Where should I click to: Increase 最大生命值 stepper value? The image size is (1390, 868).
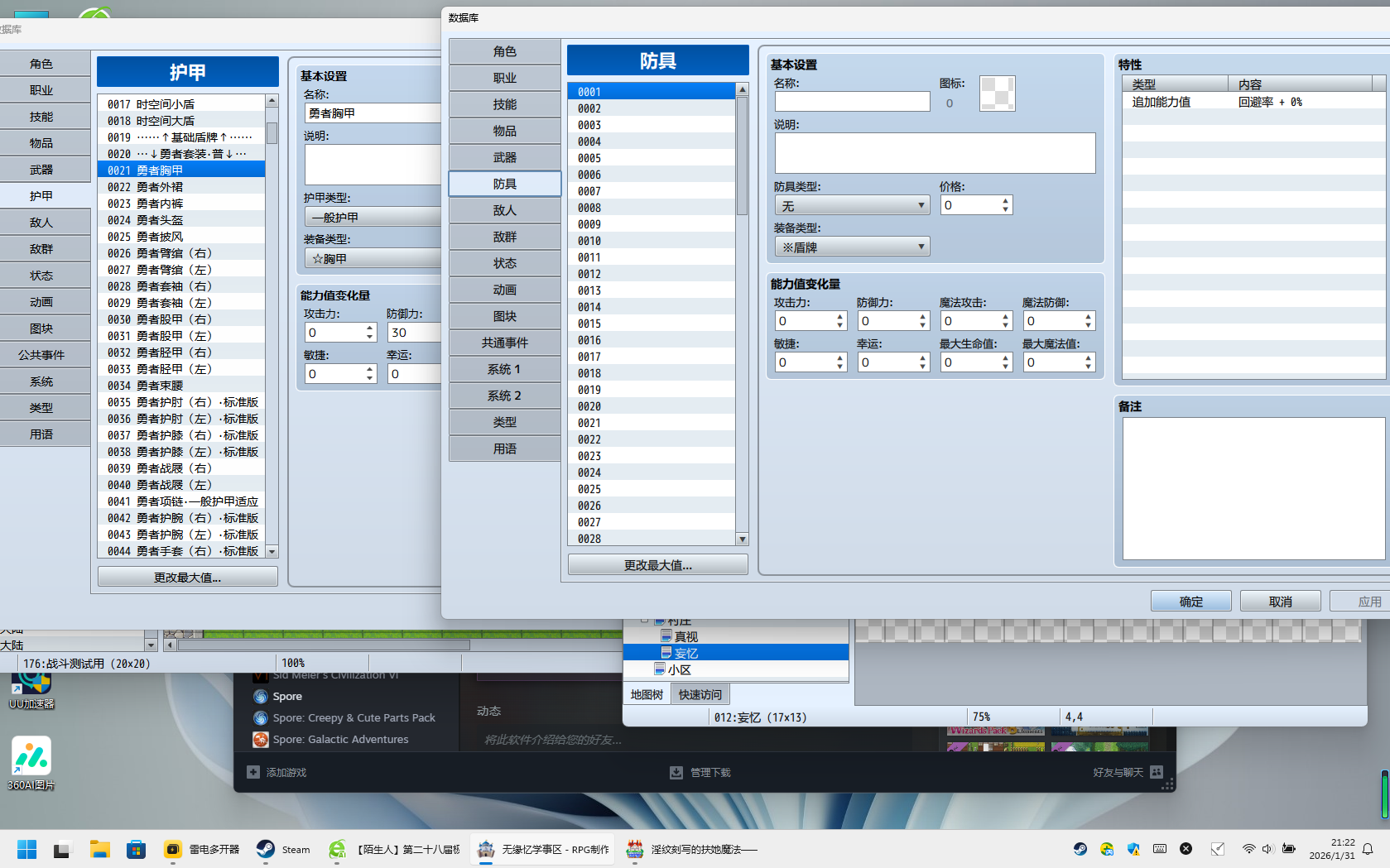pyautogui.click(x=1006, y=358)
